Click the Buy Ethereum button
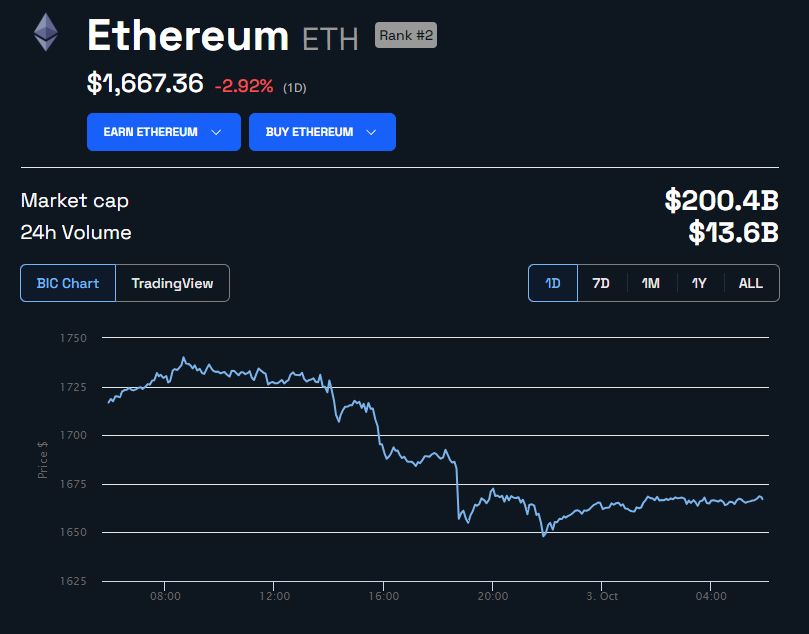This screenshot has height=634, width=809. (x=322, y=132)
